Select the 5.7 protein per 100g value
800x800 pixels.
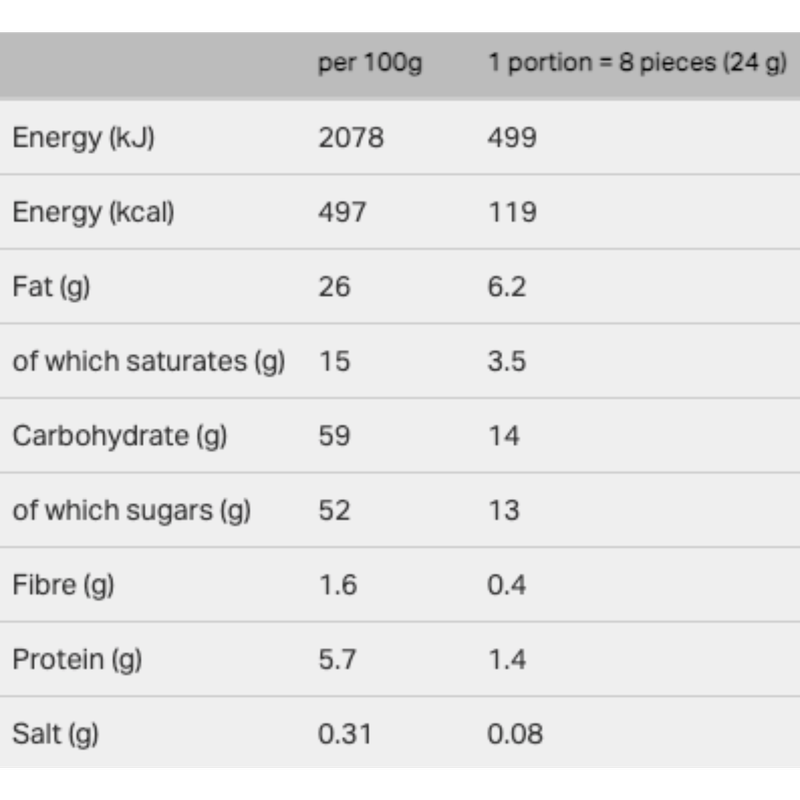[337, 659]
